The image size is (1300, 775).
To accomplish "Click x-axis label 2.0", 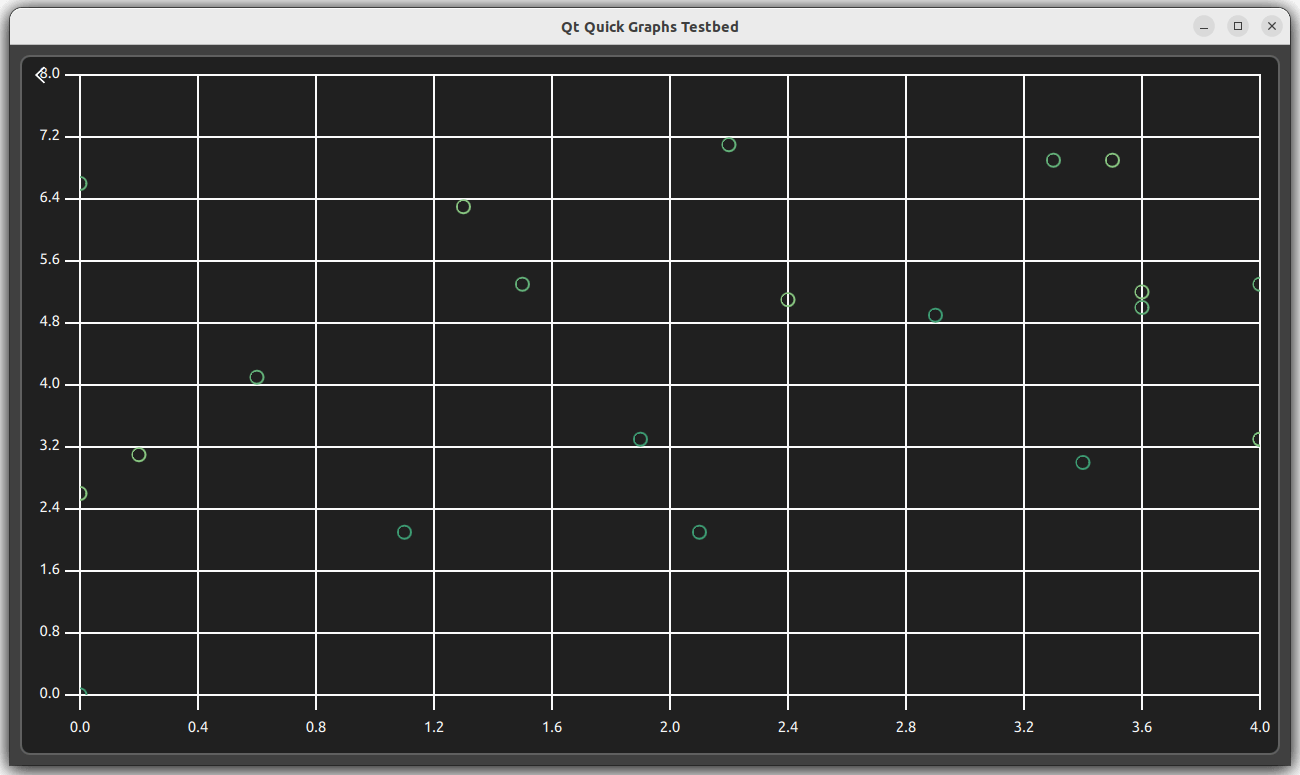I will tap(670, 728).
